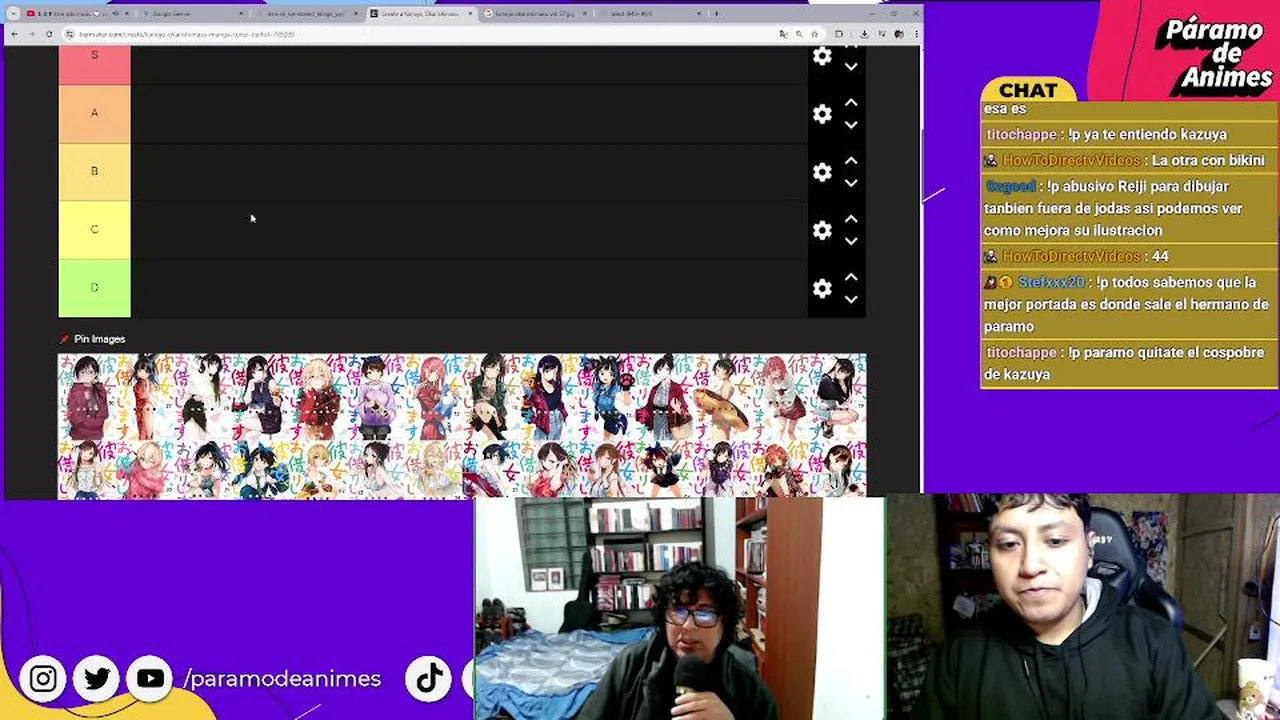The image size is (1280, 720).
Task: Pick cover with blonde girl in red jacket
Action: [x=318, y=397]
